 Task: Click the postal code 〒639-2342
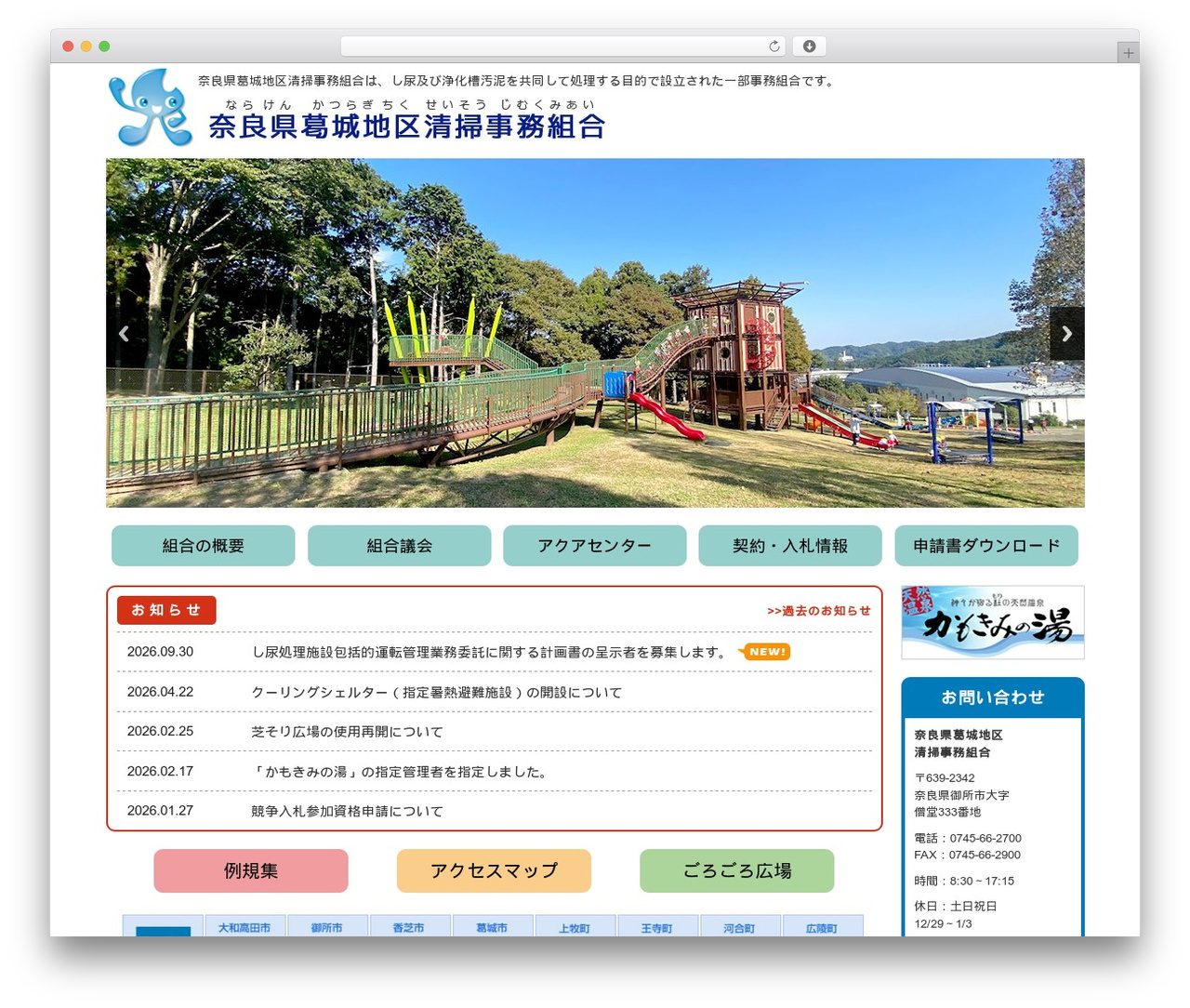point(945,778)
